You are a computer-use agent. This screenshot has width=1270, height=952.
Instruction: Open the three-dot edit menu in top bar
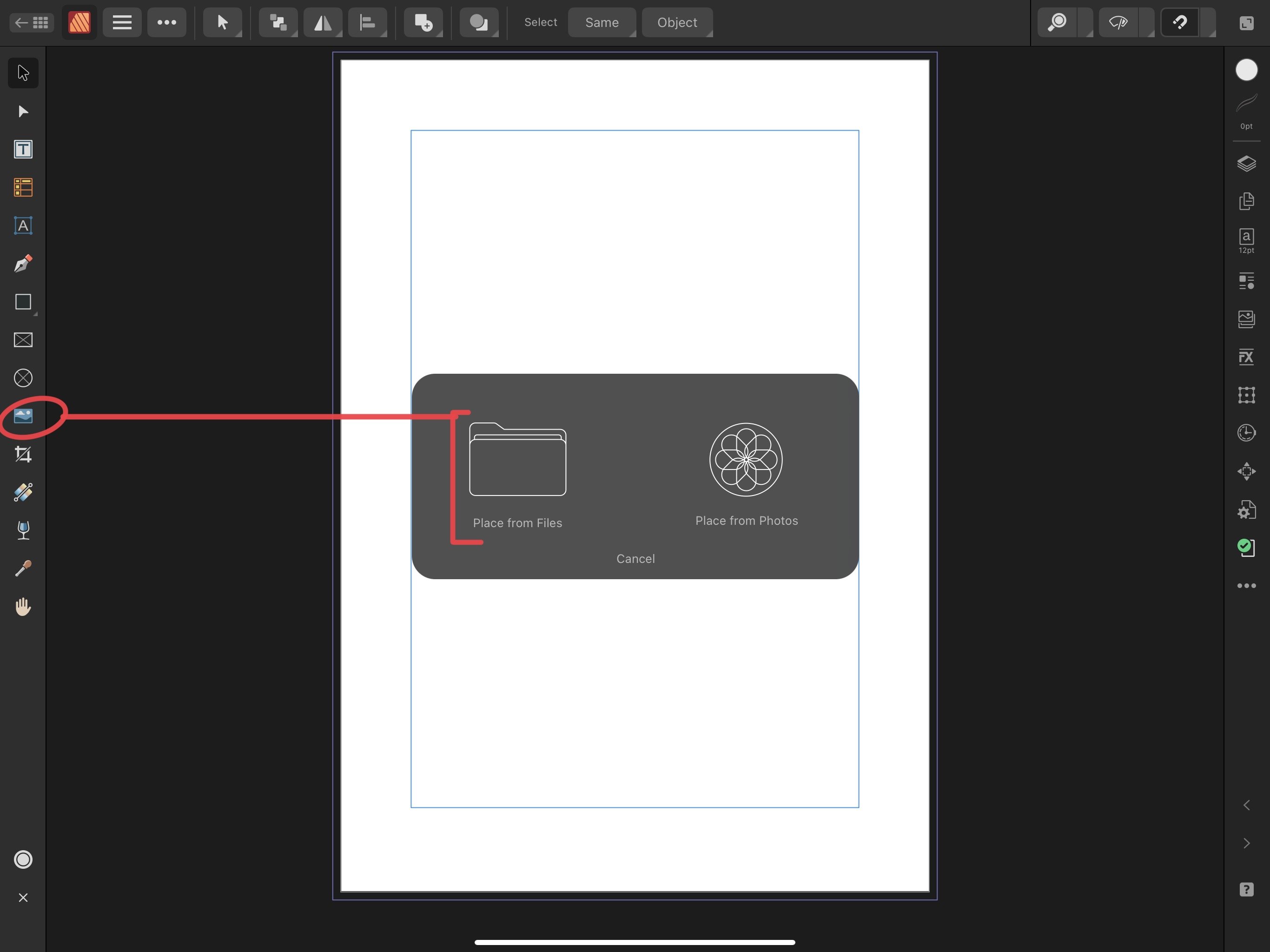[x=166, y=22]
